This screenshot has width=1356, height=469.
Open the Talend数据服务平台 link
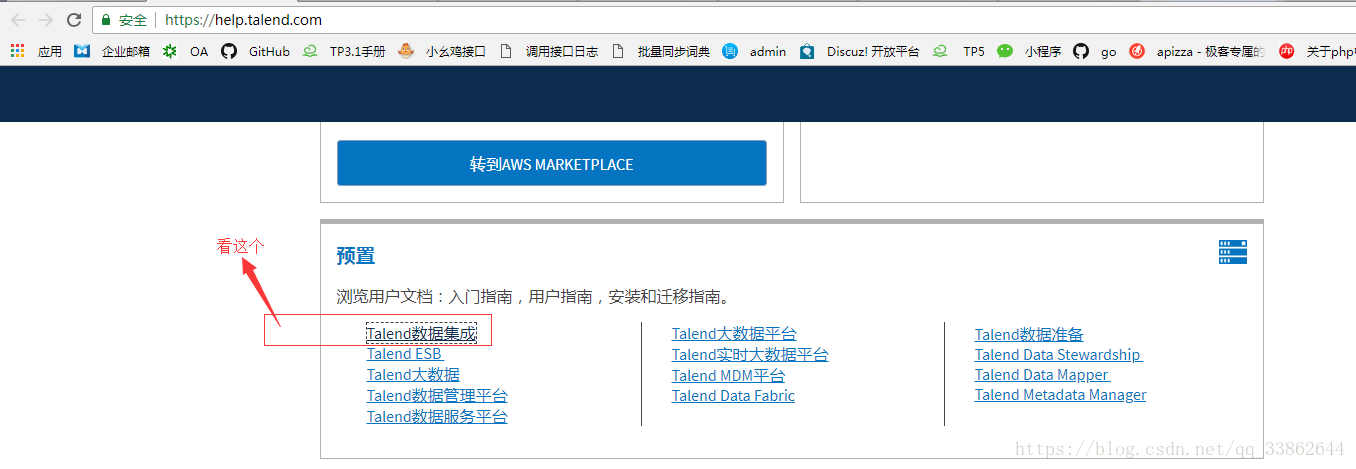(437, 417)
